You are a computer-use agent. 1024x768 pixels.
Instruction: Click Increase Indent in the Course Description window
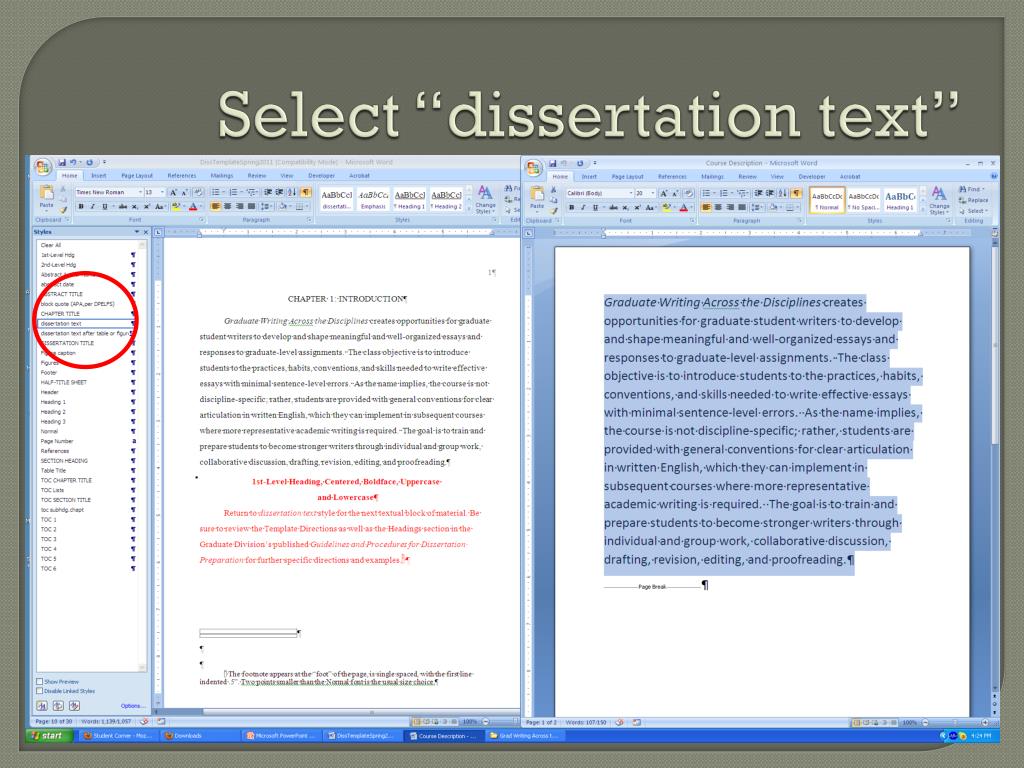pos(770,193)
